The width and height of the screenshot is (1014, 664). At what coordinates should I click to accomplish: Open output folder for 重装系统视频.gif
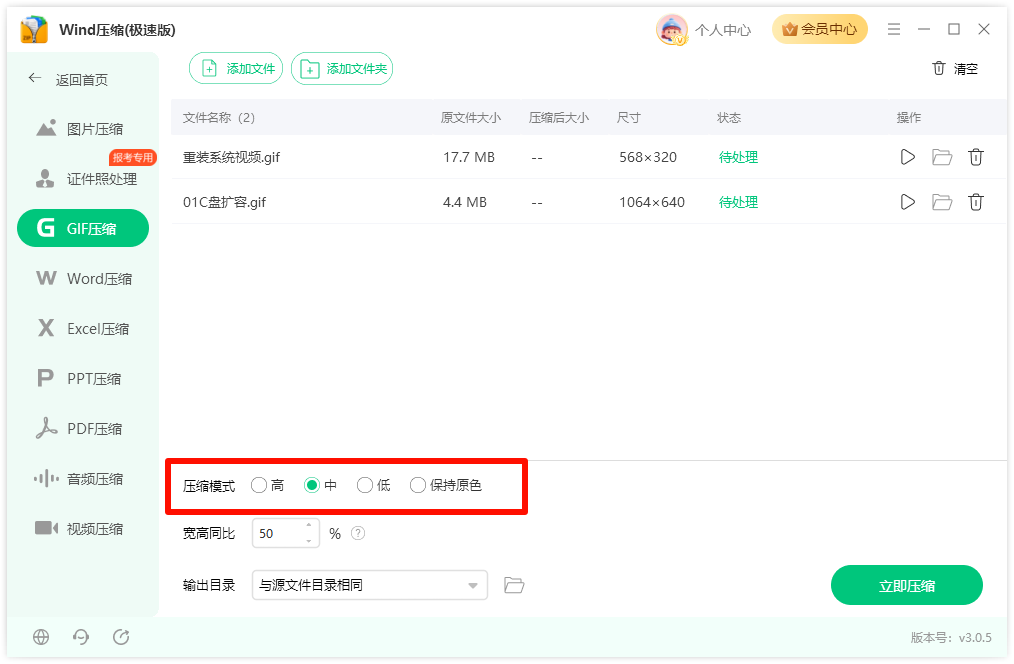(x=942, y=157)
